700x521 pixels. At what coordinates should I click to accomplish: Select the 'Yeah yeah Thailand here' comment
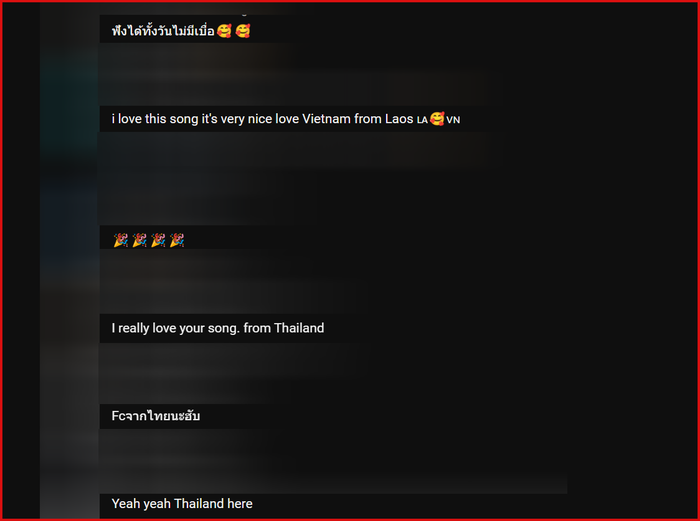(x=182, y=504)
